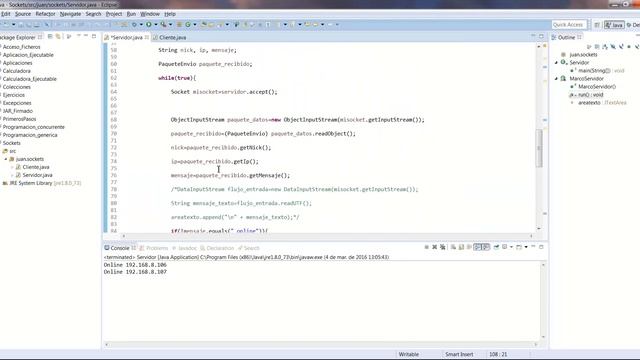Open the Edit menu
The height and width of the screenshot is (360, 640).
6,14
